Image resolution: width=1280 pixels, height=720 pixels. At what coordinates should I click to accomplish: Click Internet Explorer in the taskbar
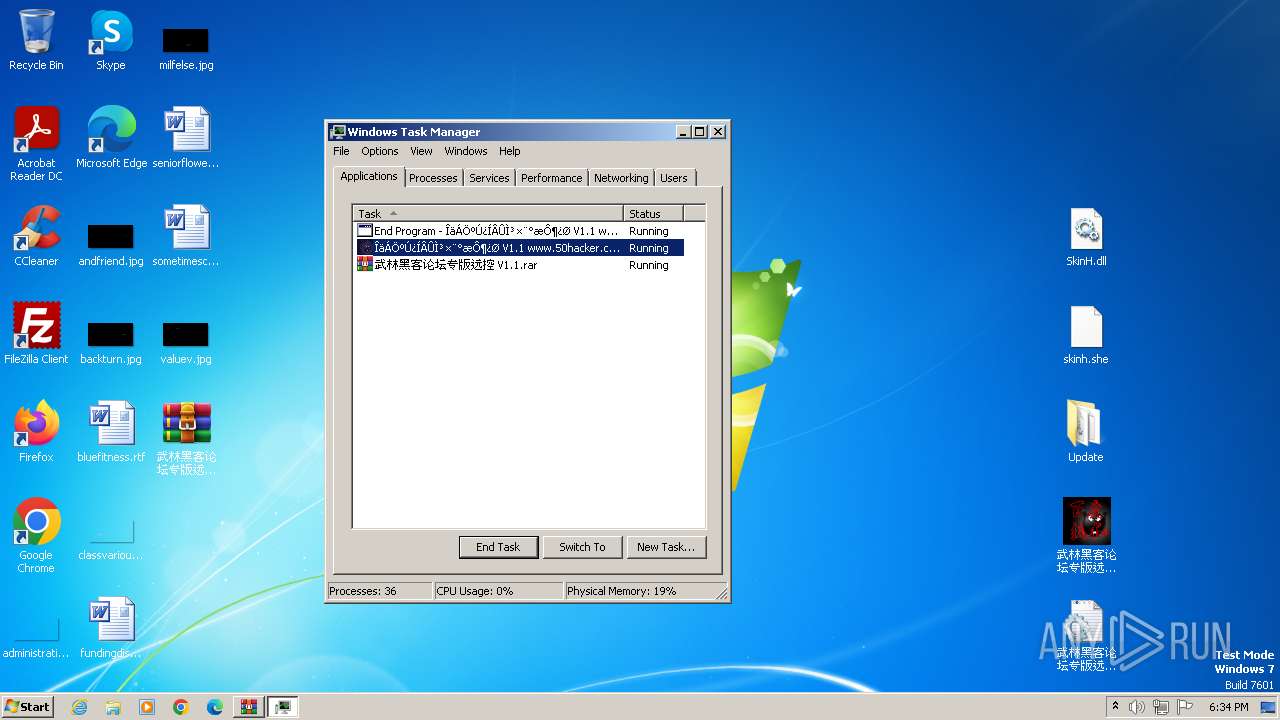(79, 707)
